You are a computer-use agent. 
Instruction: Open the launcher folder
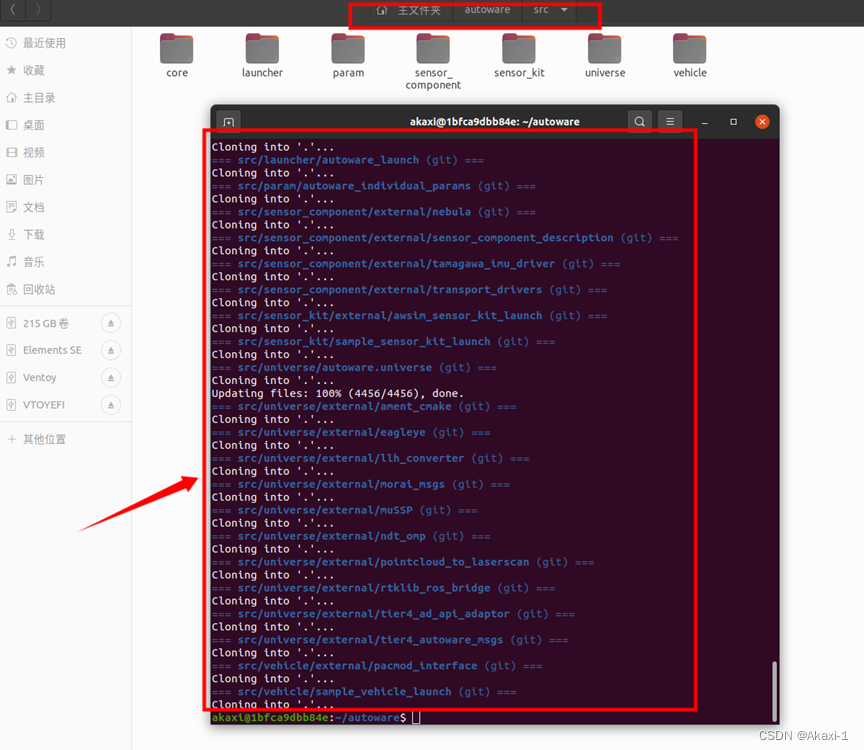[x=262, y=55]
